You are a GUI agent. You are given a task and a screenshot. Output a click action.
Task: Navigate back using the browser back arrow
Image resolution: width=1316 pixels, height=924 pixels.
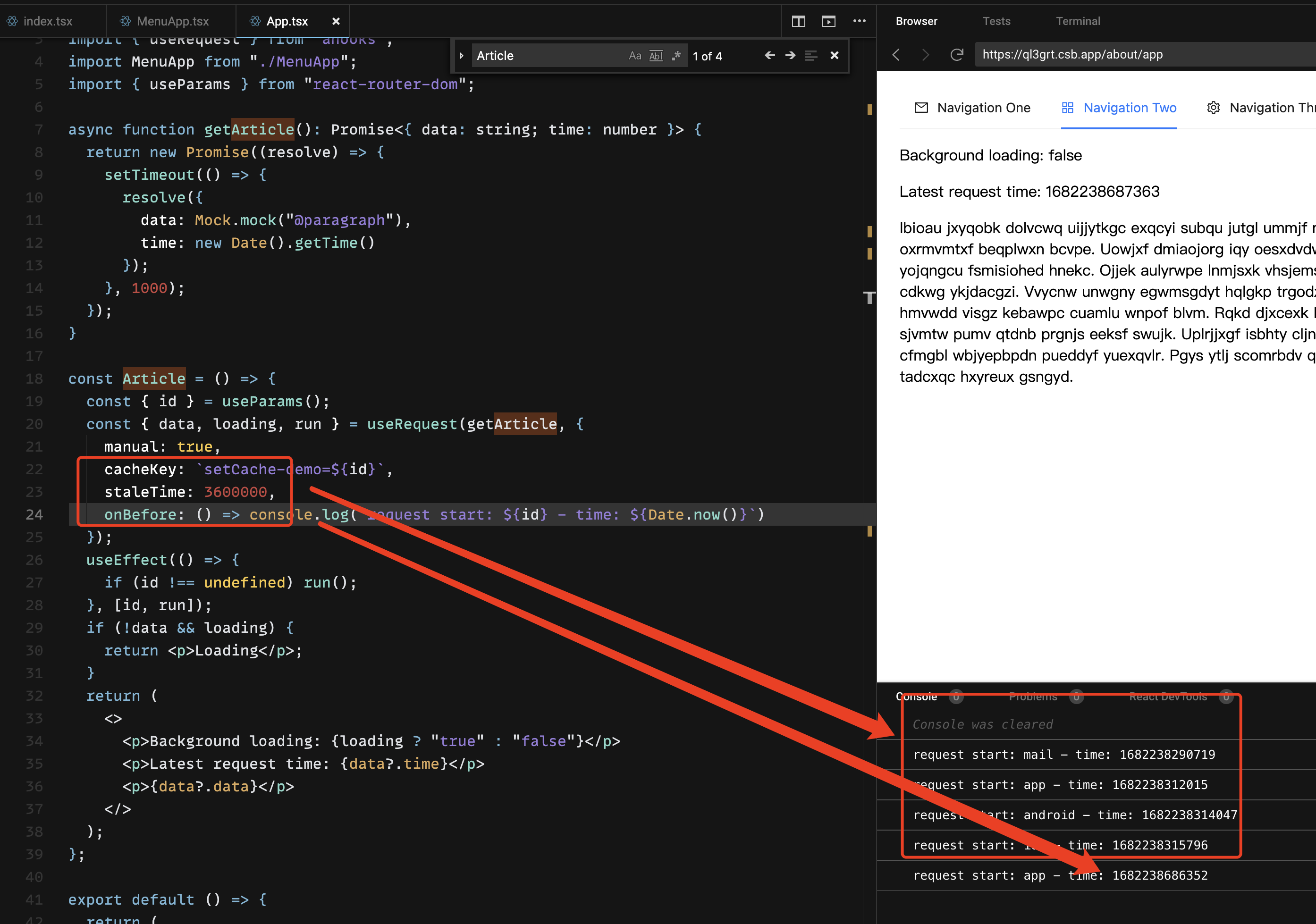click(896, 54)
